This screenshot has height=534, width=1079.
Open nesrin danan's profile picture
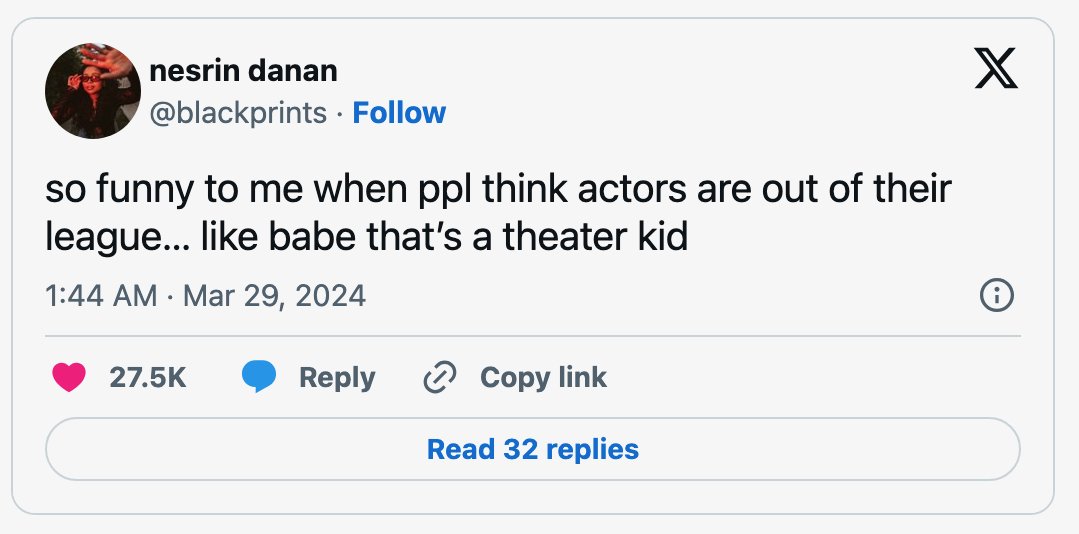(x=93, y=91)
